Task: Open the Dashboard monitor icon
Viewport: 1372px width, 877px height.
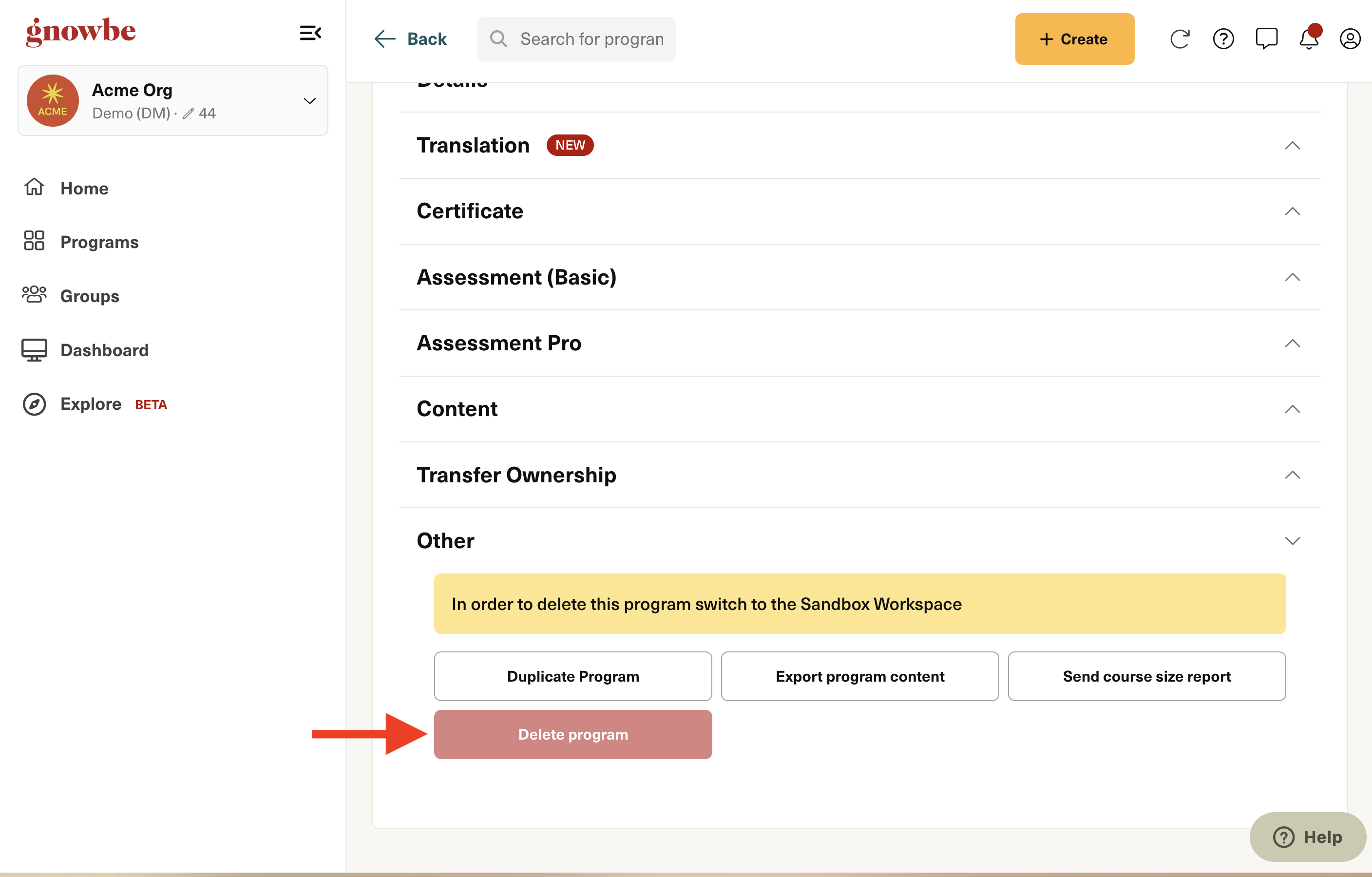Action: point(34,349)
